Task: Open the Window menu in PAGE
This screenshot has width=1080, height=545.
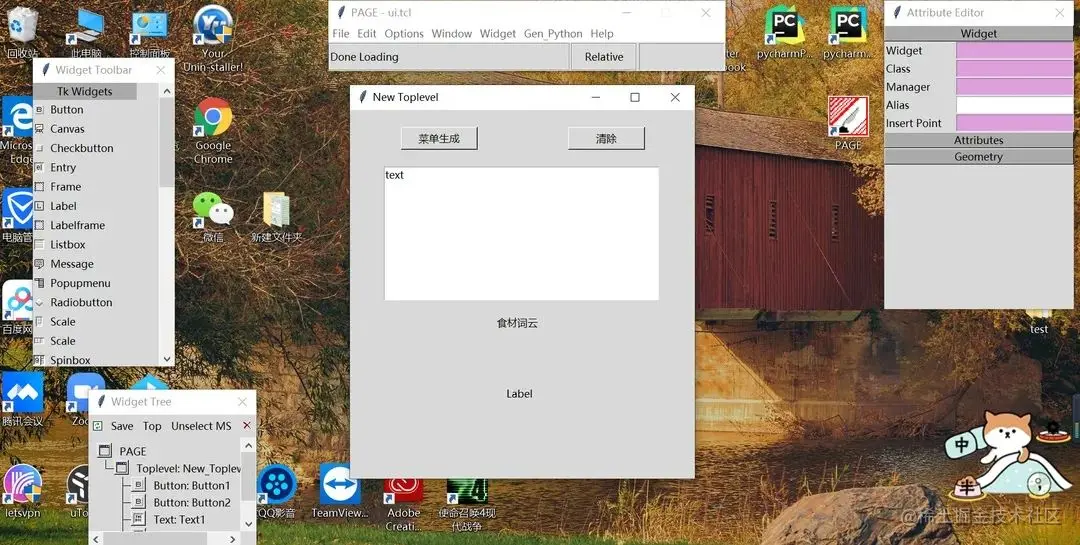Action: [x=451, y=34]
